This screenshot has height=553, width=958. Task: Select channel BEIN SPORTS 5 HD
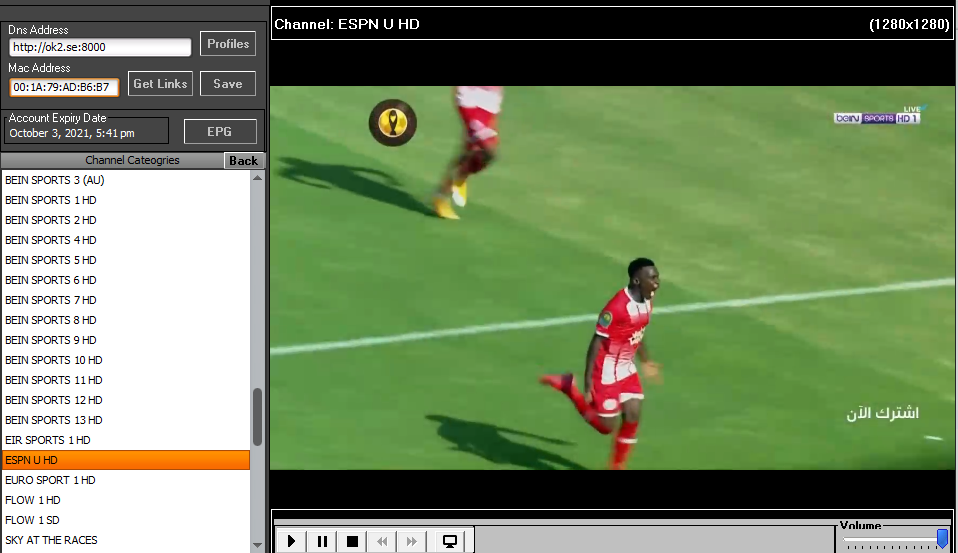pyautogui.click(x=126, y=260)
